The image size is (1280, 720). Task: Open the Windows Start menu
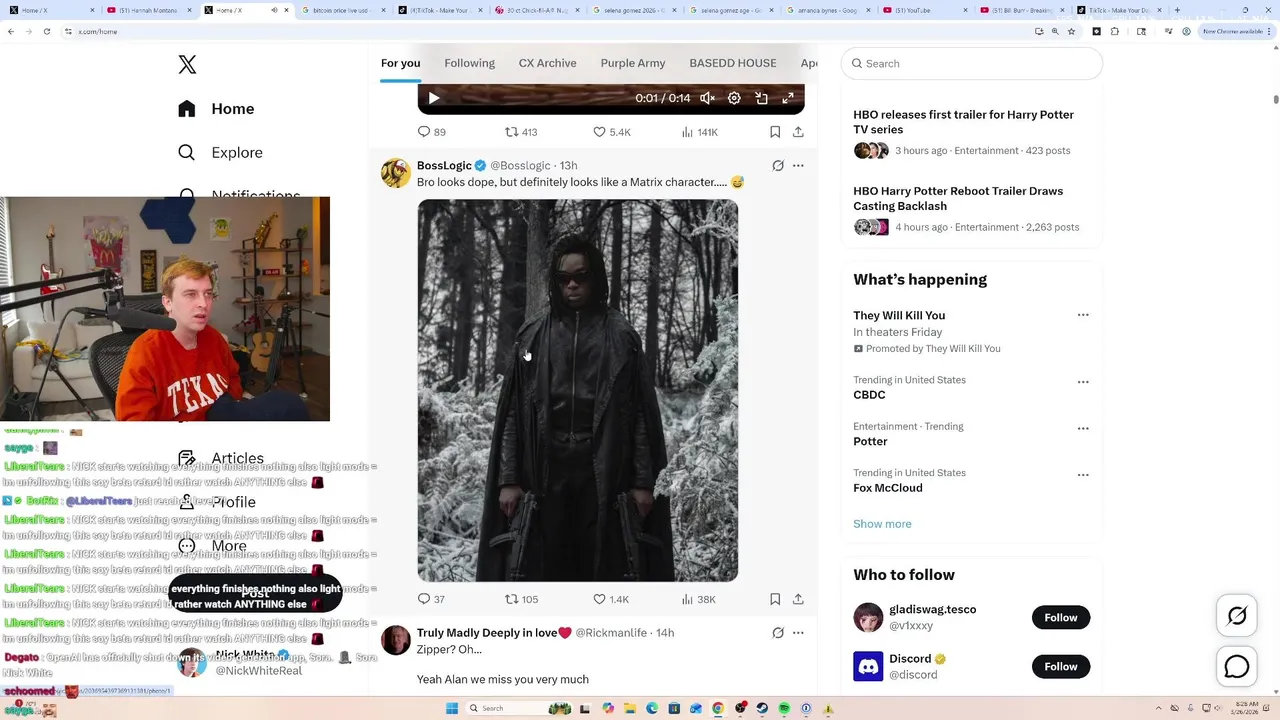tap(452, 708)
